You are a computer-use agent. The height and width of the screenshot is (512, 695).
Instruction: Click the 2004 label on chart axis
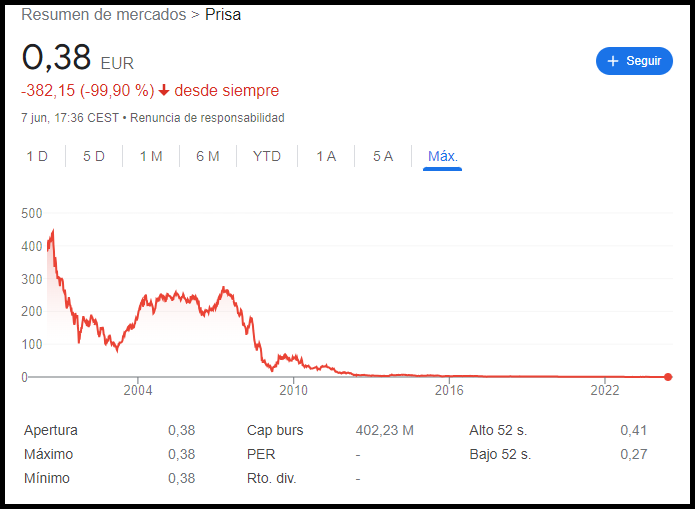click(138, 391)
